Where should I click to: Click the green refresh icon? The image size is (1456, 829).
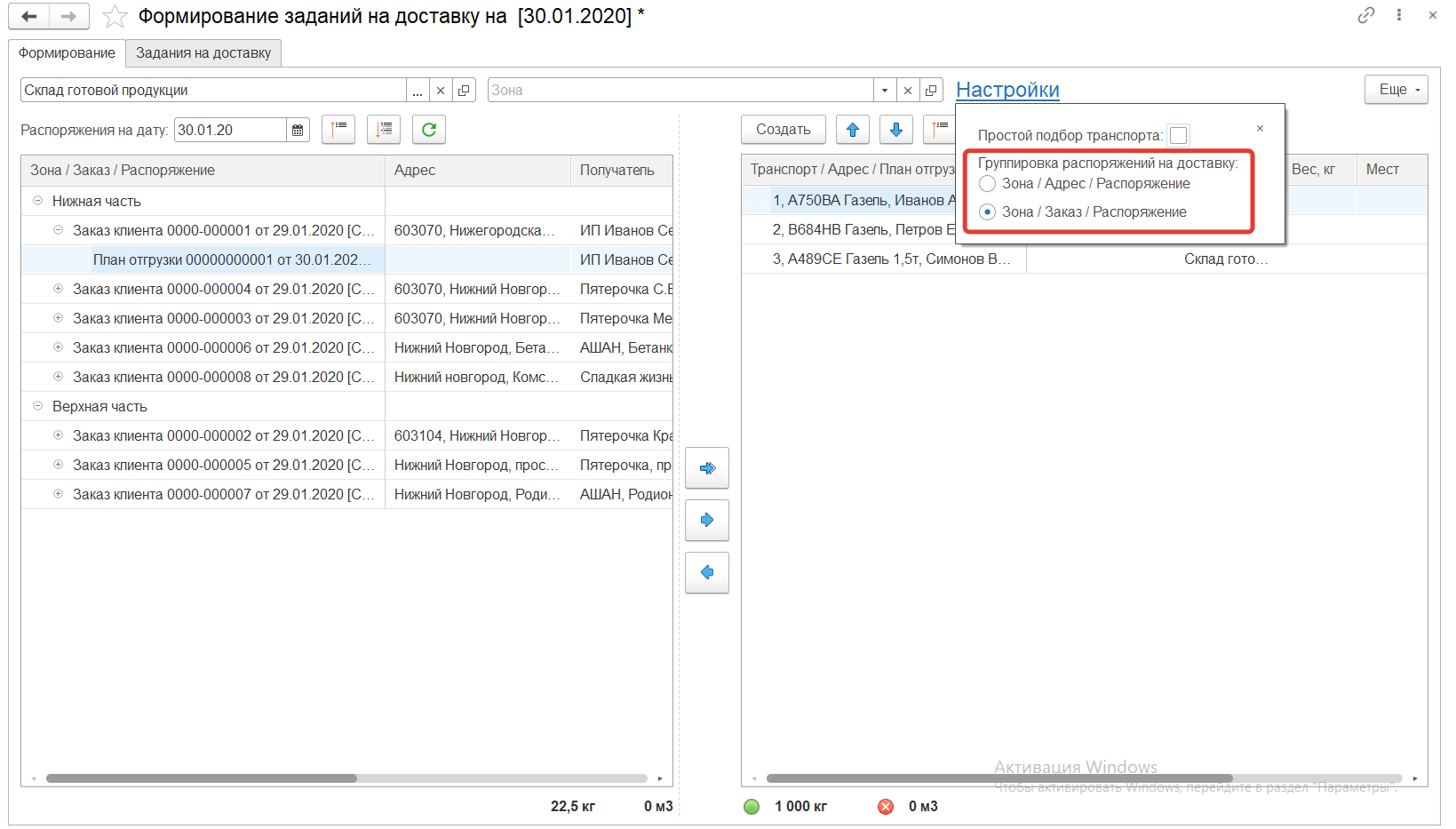tap(428, 130)
